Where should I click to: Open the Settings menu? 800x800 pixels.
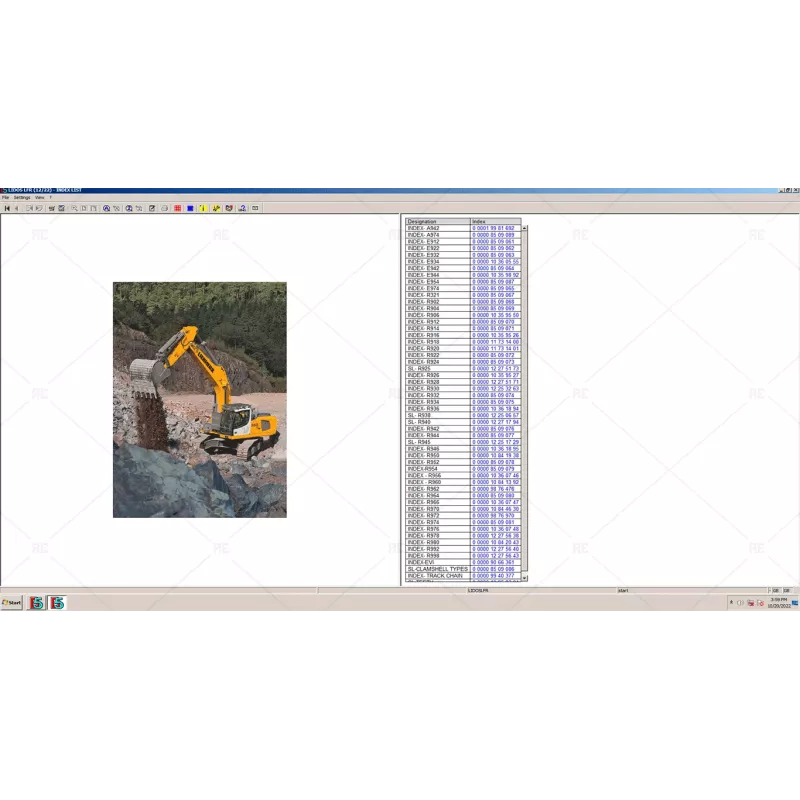point(21,197)
